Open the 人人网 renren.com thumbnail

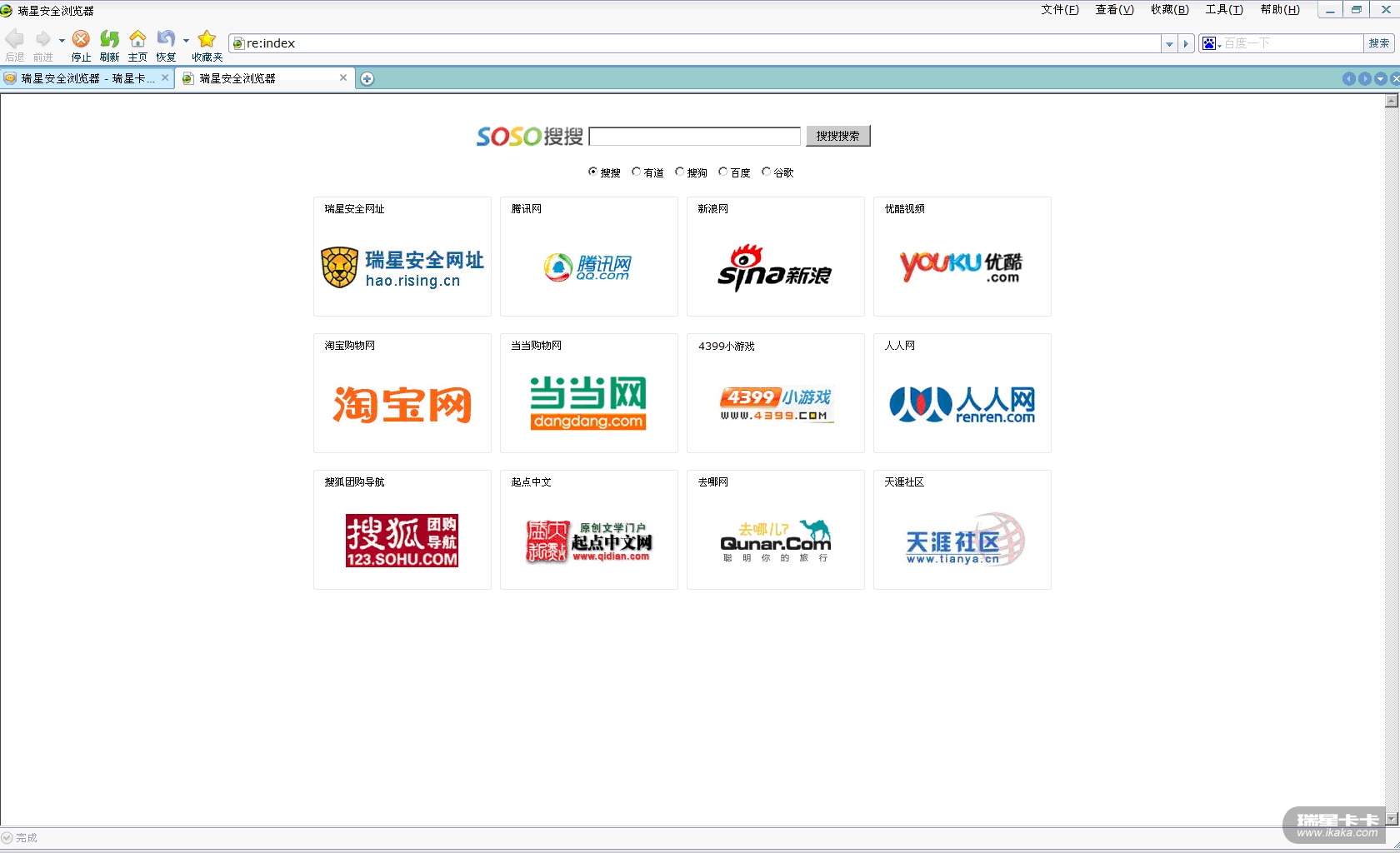tap(962, 405)
